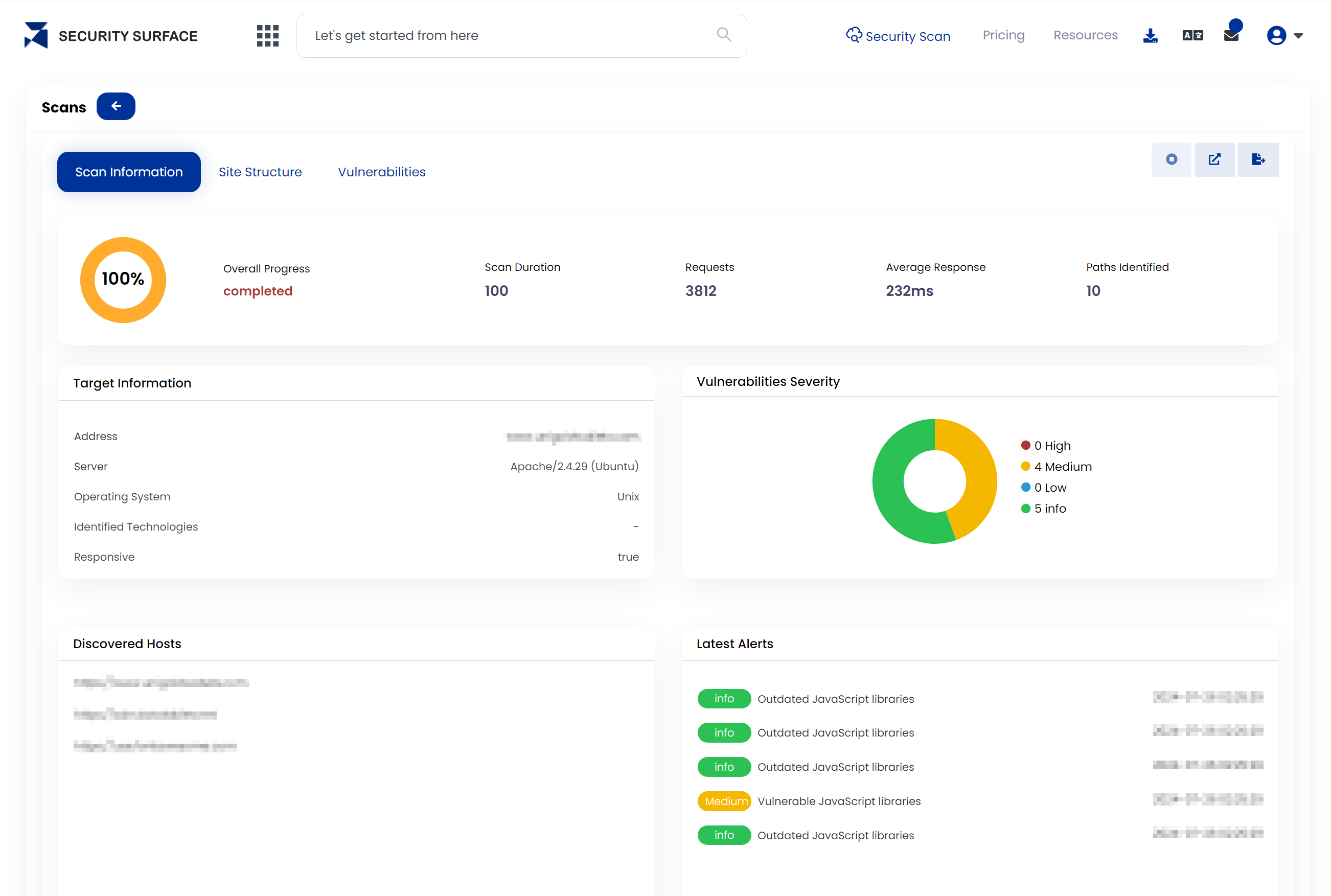Open the messages envelope icon

point(1231,35)
